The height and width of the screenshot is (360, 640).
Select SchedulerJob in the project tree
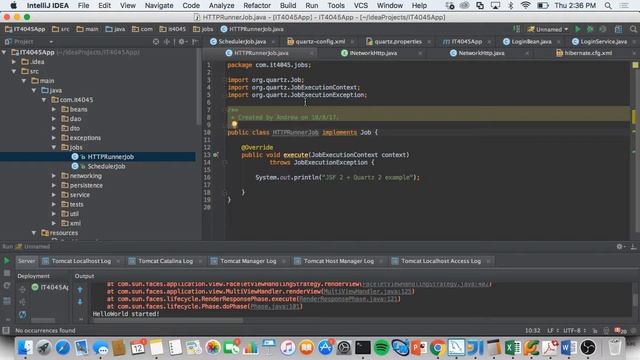[106, 166]
